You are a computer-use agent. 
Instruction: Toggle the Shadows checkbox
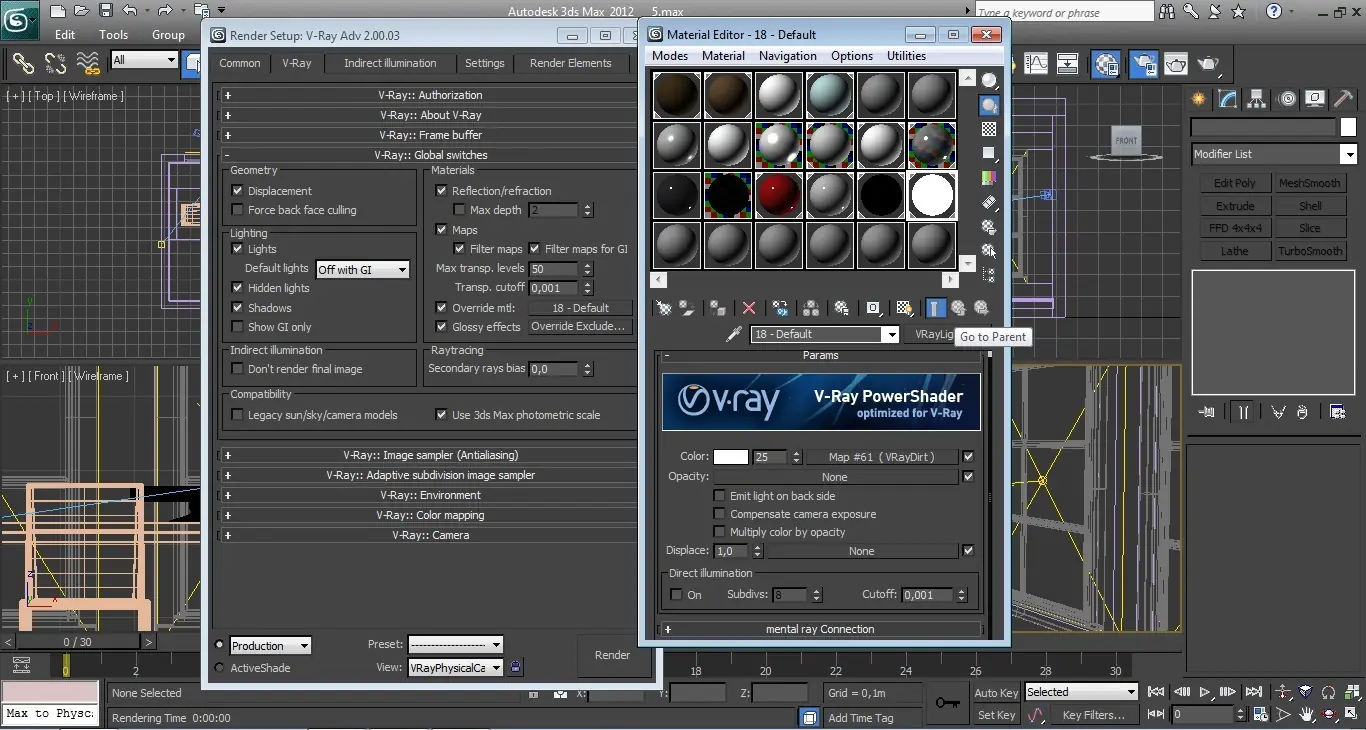pos(237,308)
